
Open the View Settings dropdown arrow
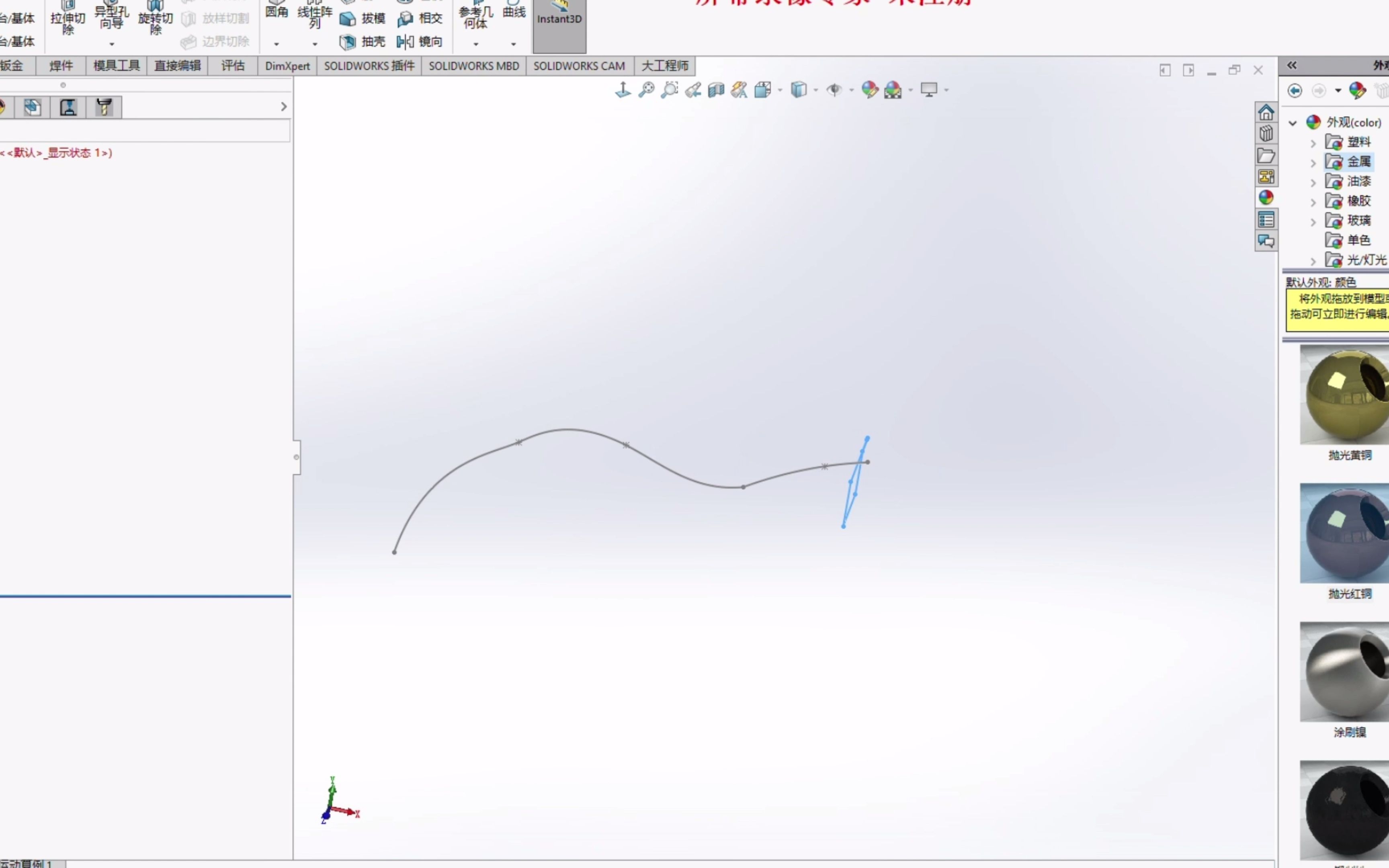point(946,90)
